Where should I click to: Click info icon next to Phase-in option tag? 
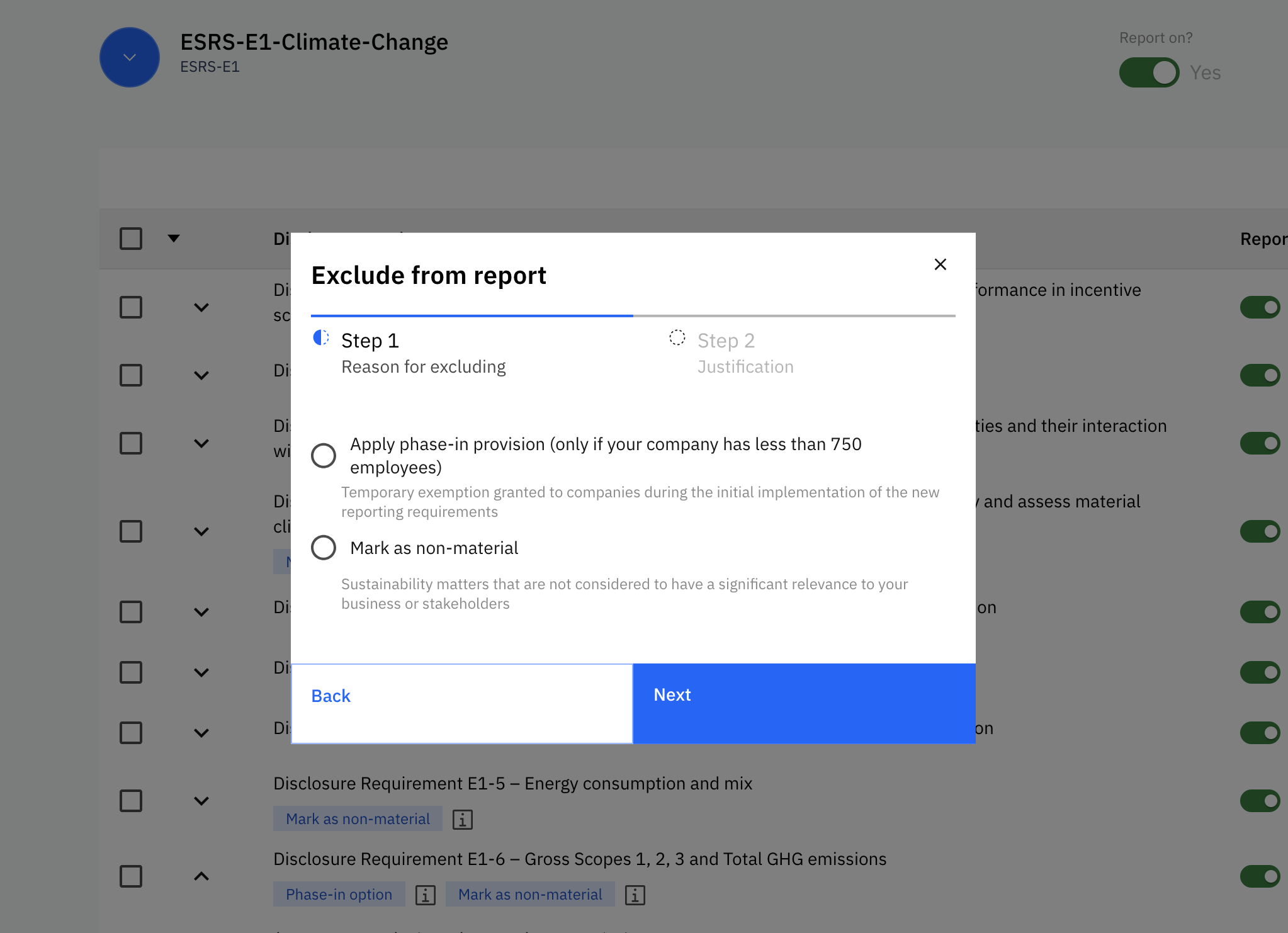(x=425, y=895)
